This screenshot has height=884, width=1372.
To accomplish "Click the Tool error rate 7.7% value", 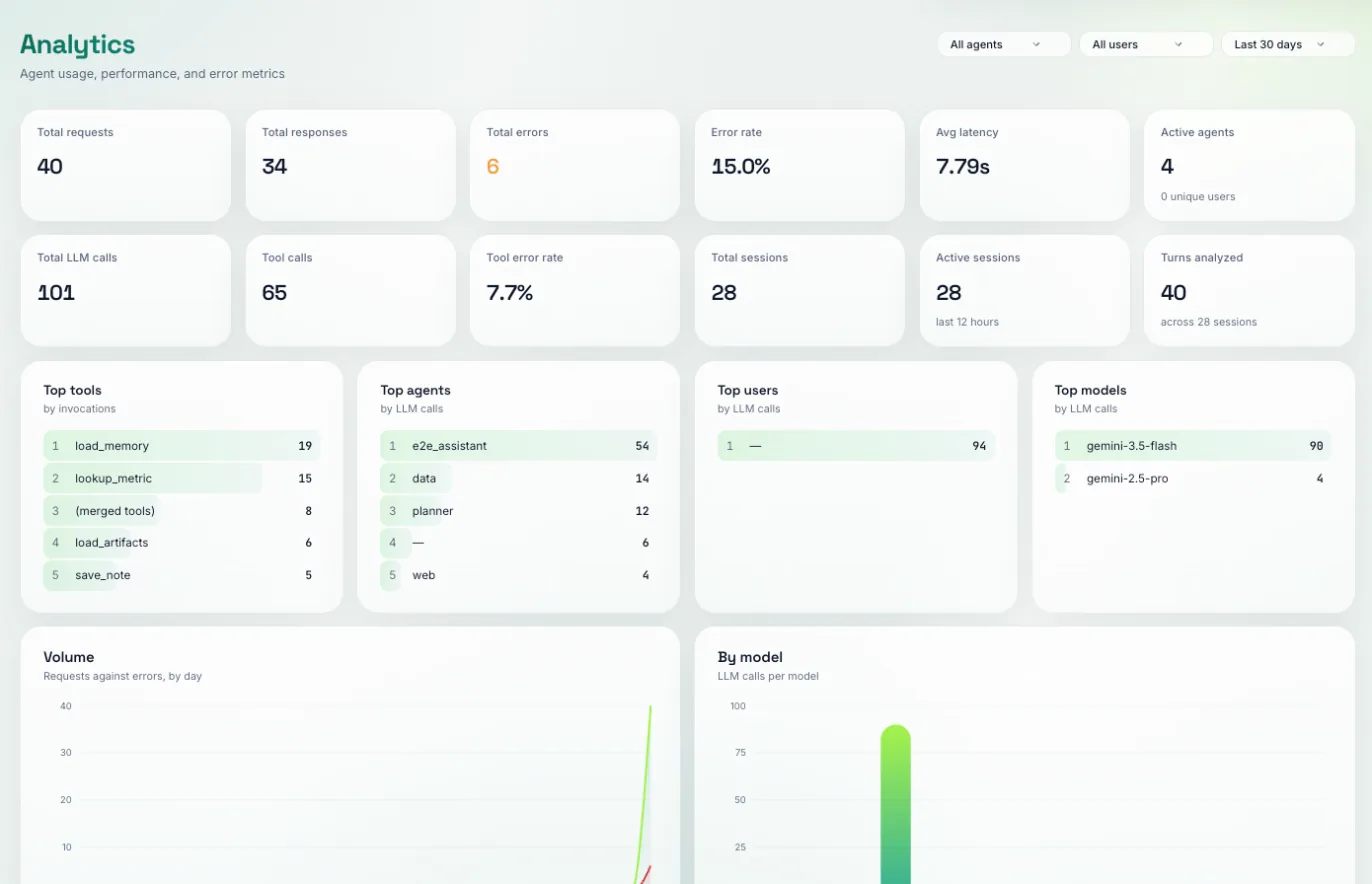I will (x=510, y=293).
